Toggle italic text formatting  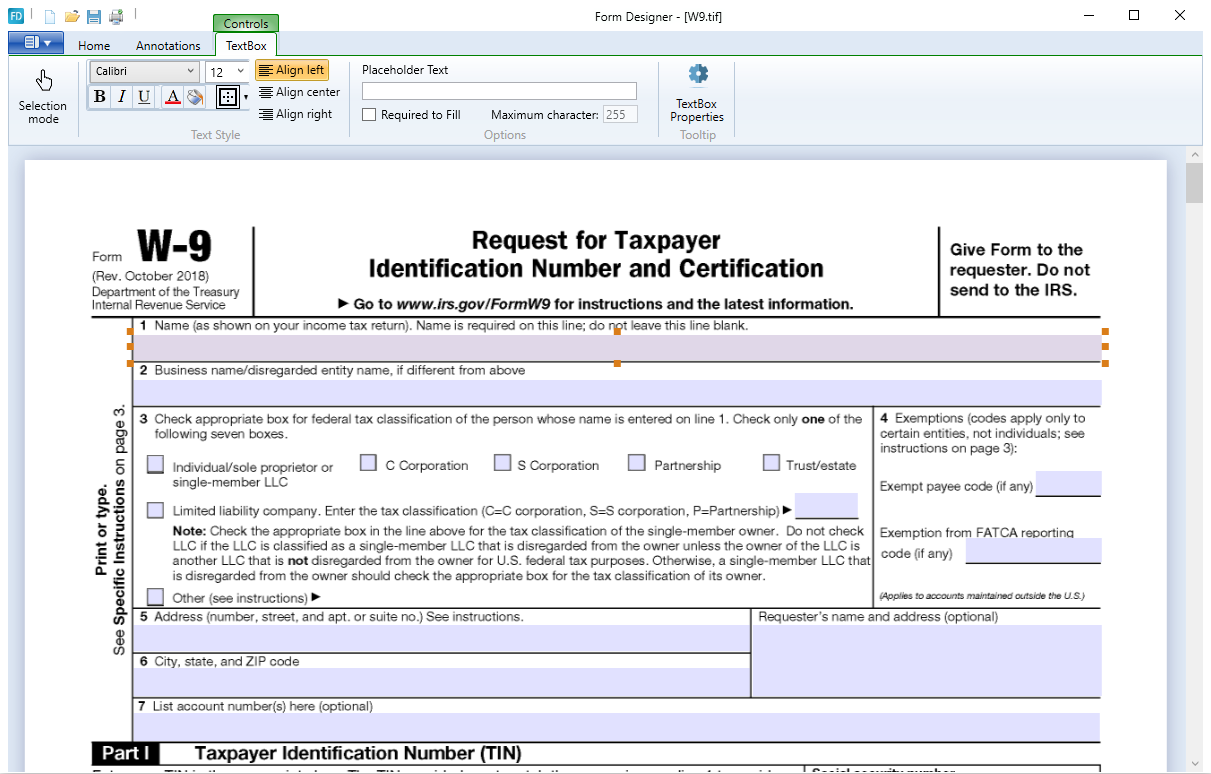click(x=122, y=97)
